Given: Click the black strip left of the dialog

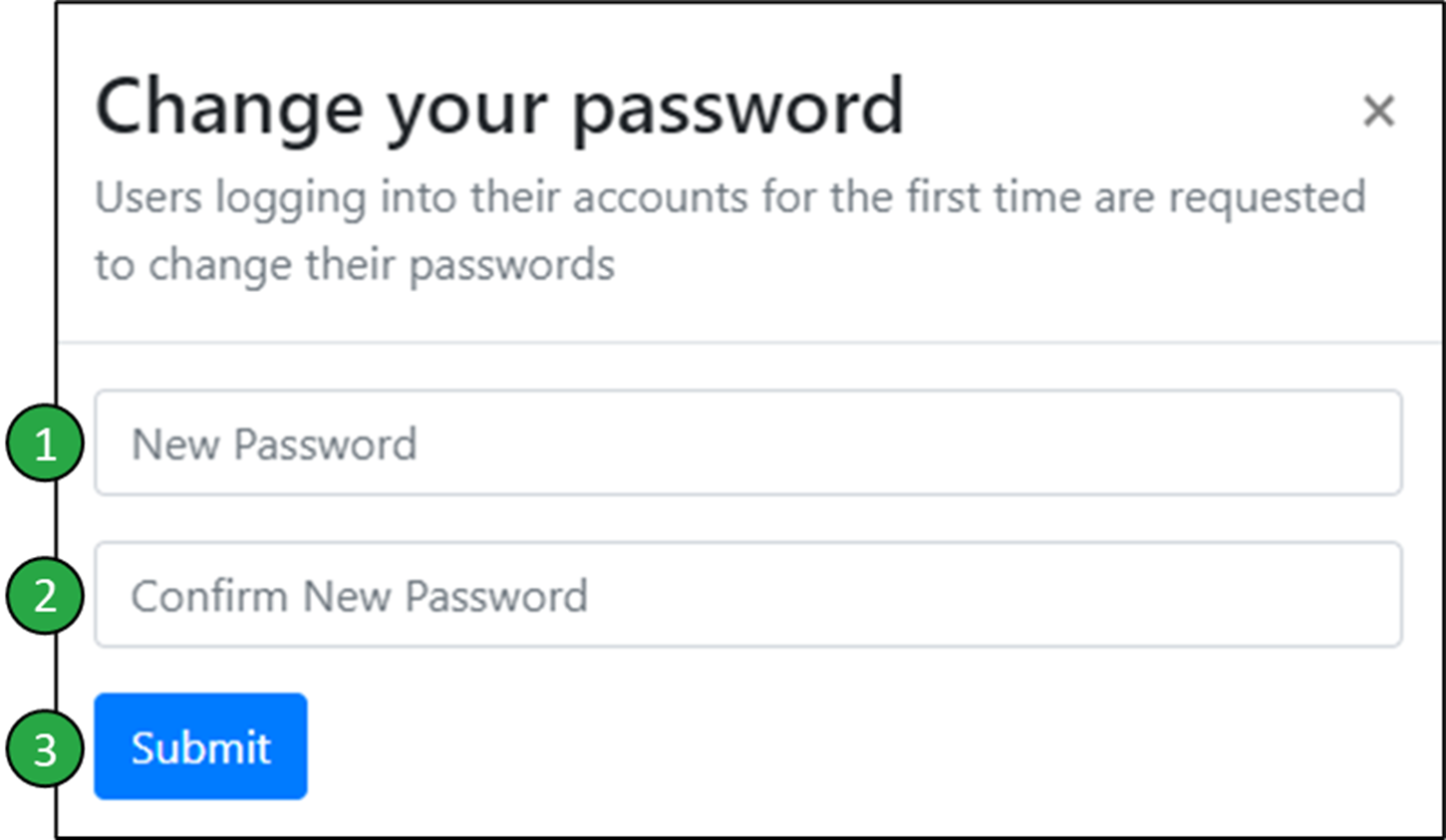Looking at the screenshot, I should (28, 249).
